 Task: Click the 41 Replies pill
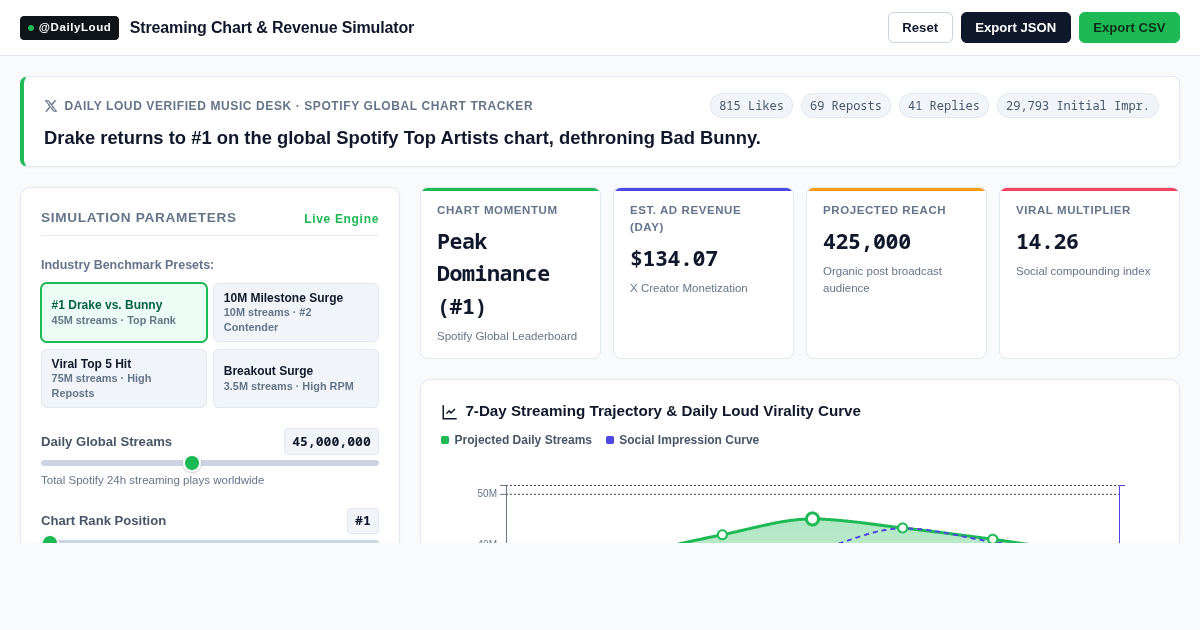pos(944,106)
